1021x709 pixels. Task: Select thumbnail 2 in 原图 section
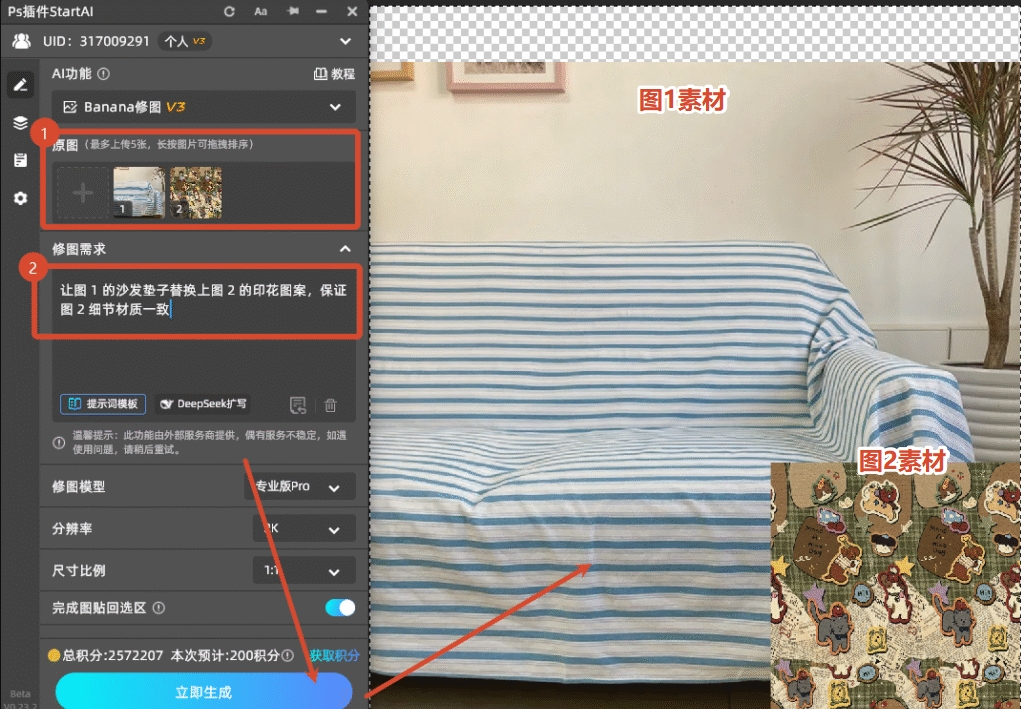click(195, 192)
